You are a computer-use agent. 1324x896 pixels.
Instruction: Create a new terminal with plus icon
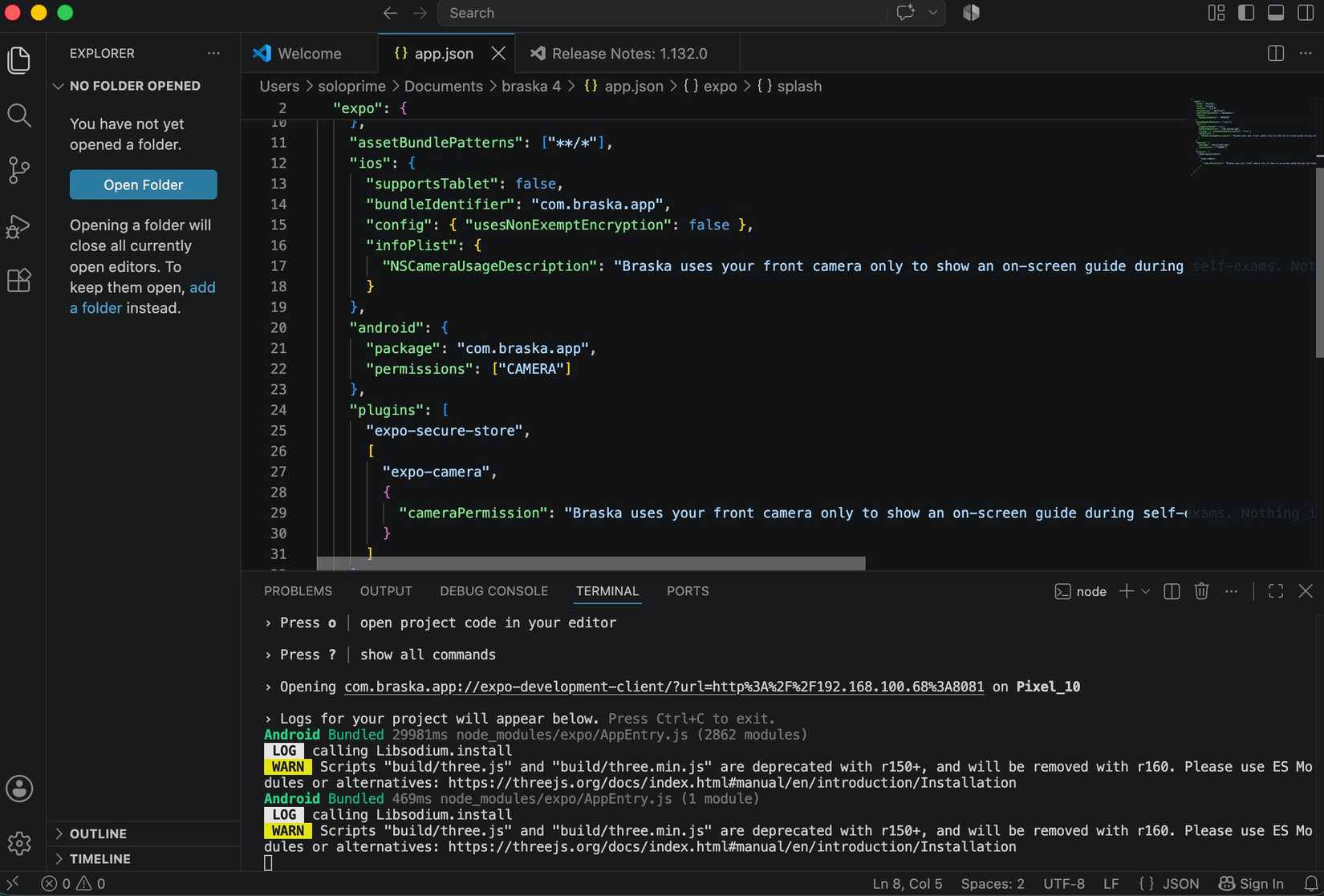pyautogui.click(x=1127, y=591)
